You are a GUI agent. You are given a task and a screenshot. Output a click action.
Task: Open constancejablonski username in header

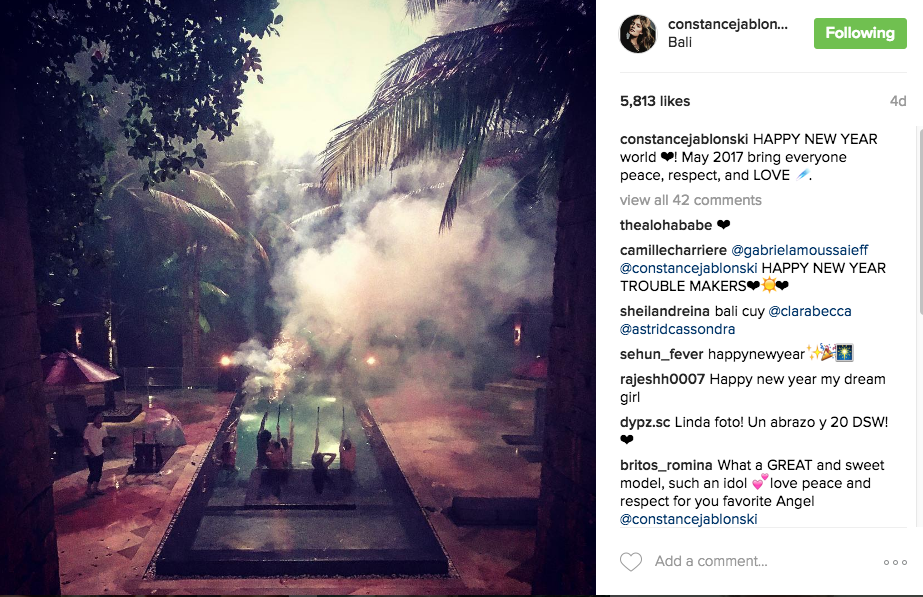point(728,24)
